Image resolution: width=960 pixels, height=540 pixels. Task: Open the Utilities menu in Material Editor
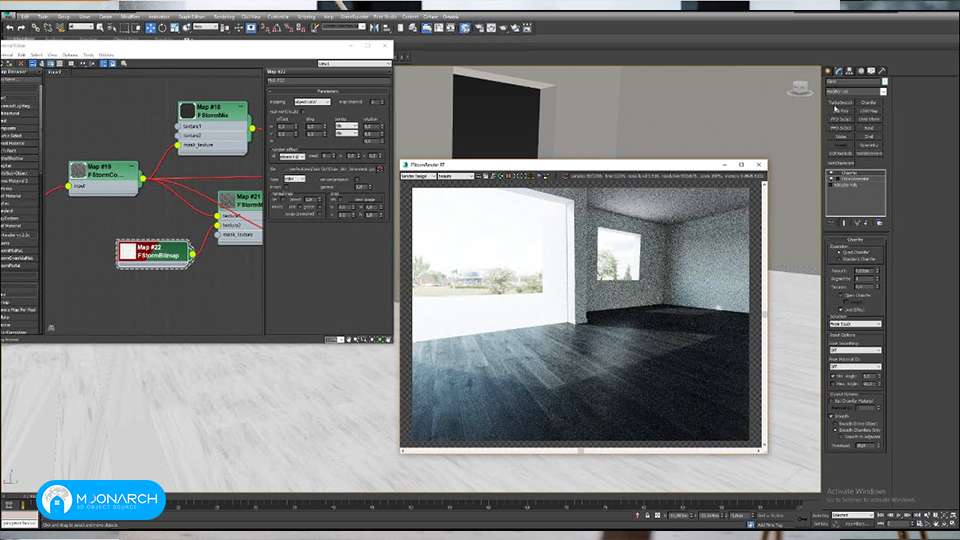(106, 54)
